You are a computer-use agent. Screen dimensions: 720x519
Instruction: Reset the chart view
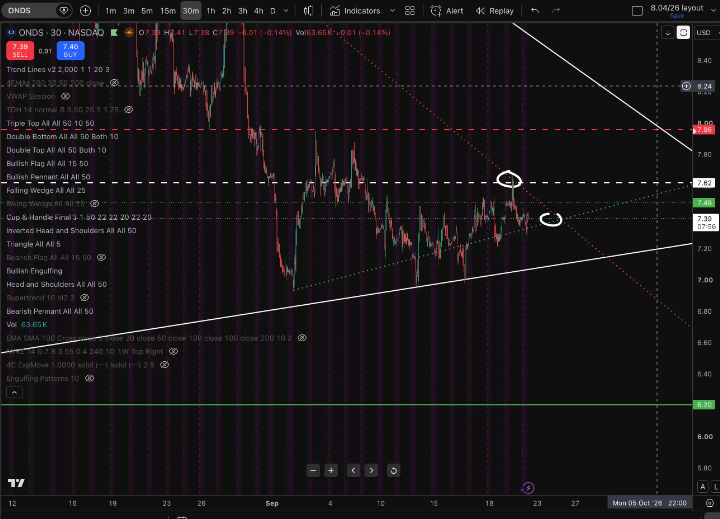tap(394, 470)
